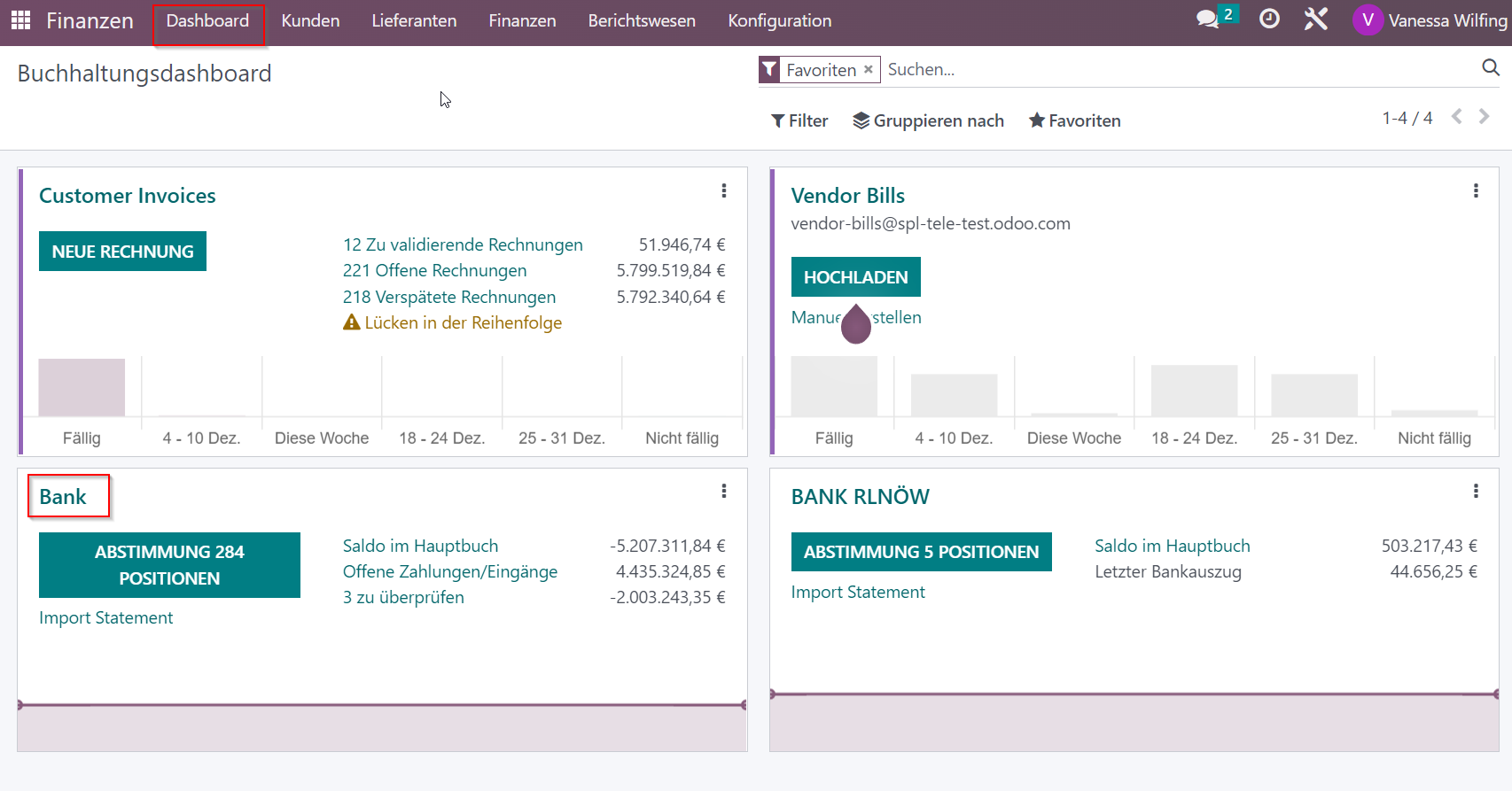Focus the Suchen search field

(x=1179, y=69)
